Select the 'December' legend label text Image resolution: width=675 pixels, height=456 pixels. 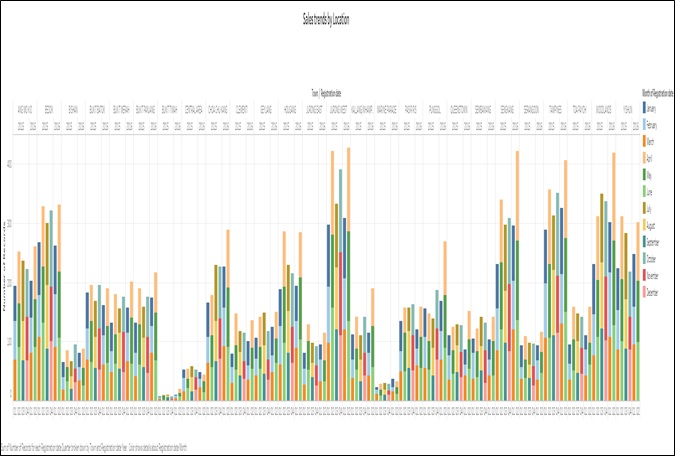click(652, 293)
